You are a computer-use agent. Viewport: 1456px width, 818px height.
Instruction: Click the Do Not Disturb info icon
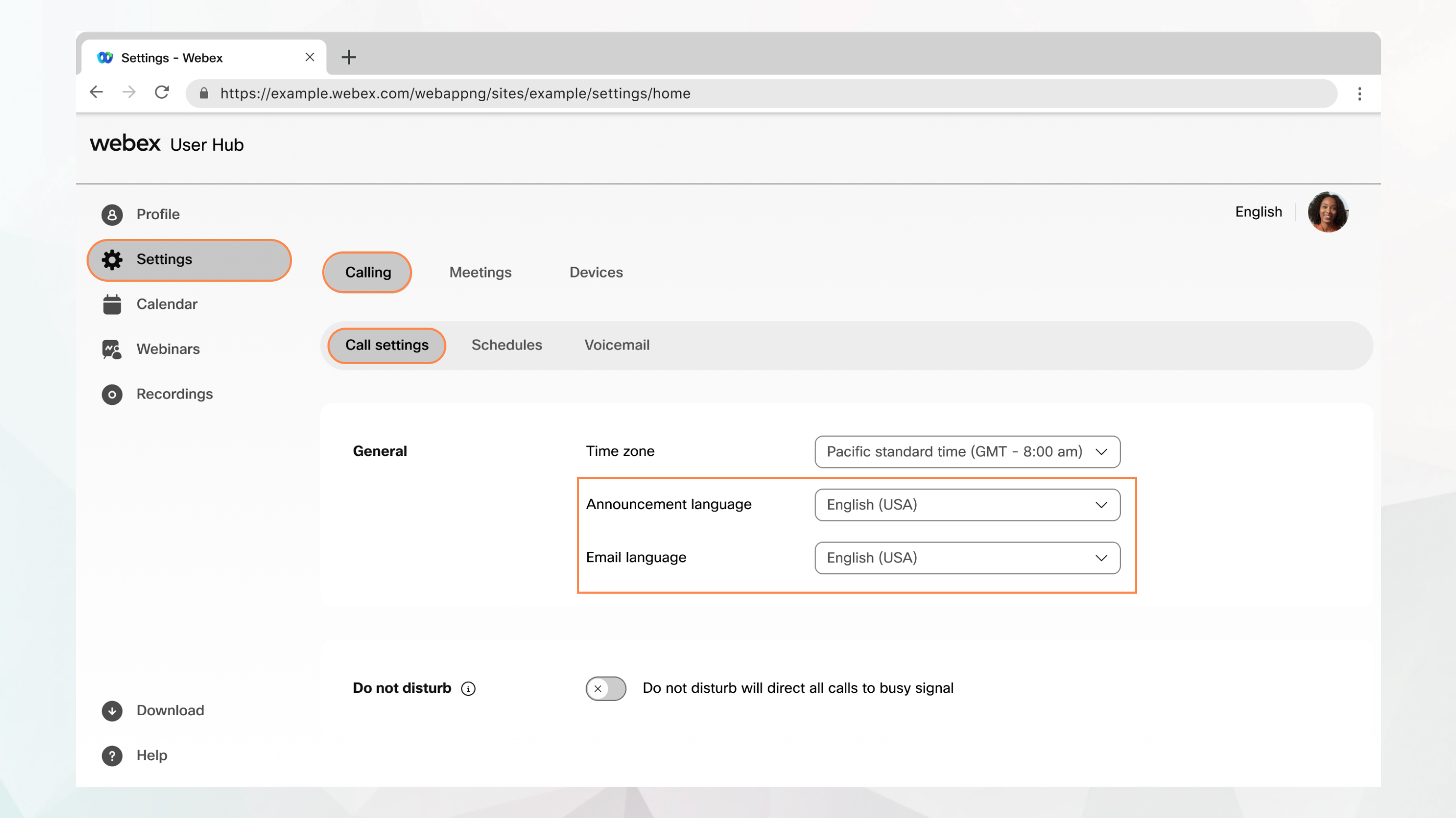(470, 688)
